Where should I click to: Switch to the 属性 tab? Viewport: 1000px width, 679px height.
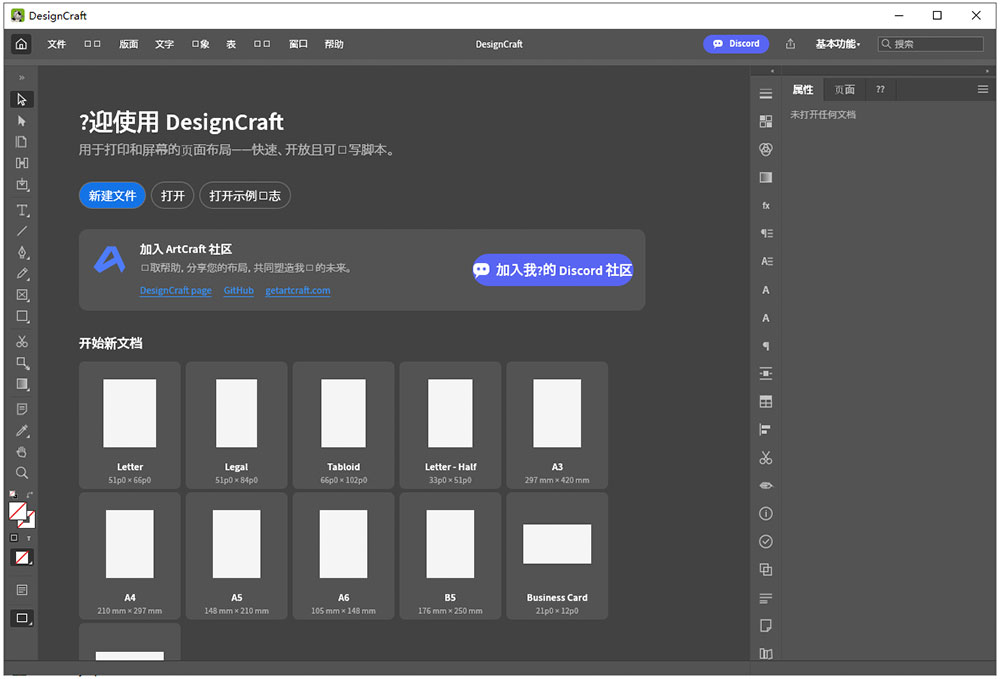pos(802,89)
